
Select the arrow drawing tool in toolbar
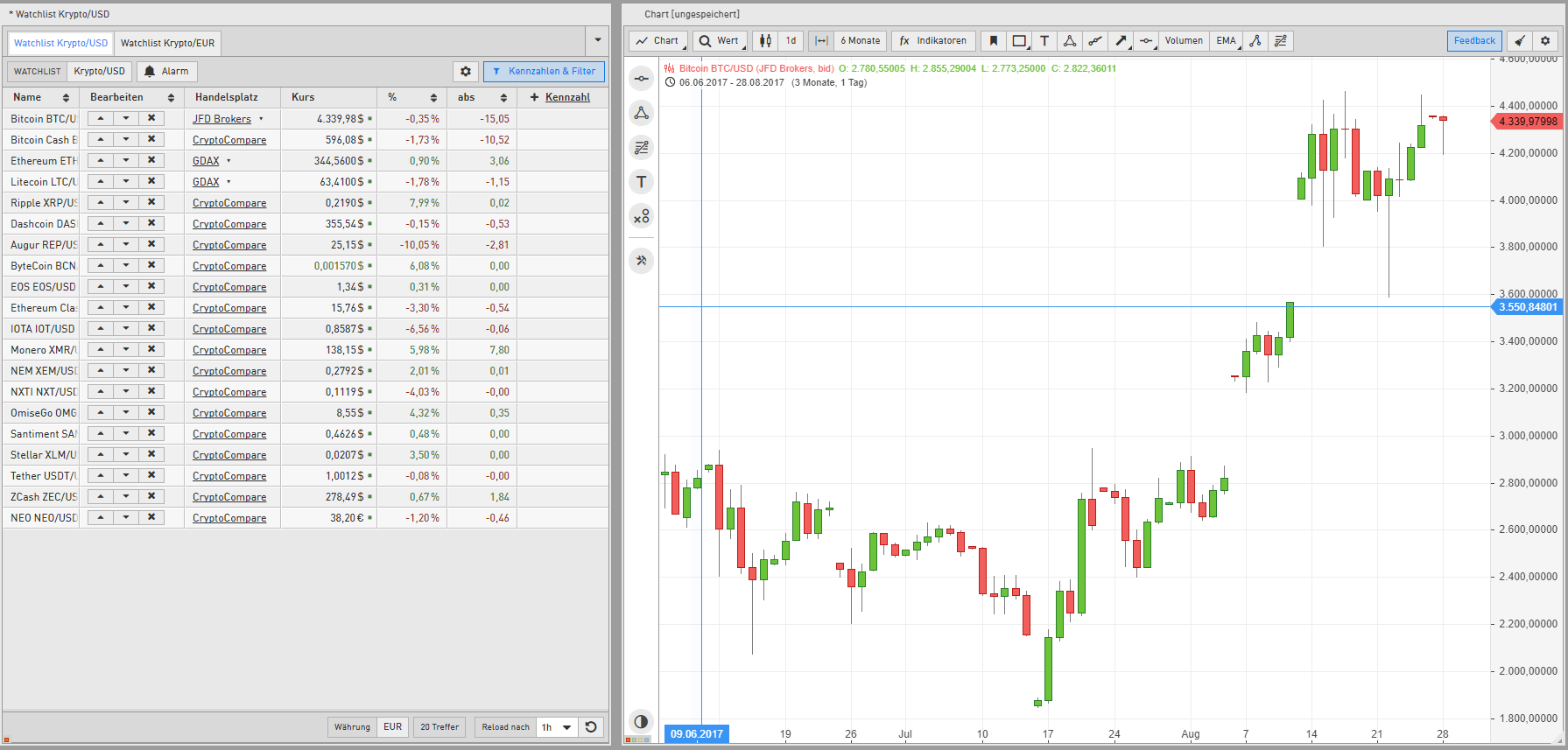1121,41
